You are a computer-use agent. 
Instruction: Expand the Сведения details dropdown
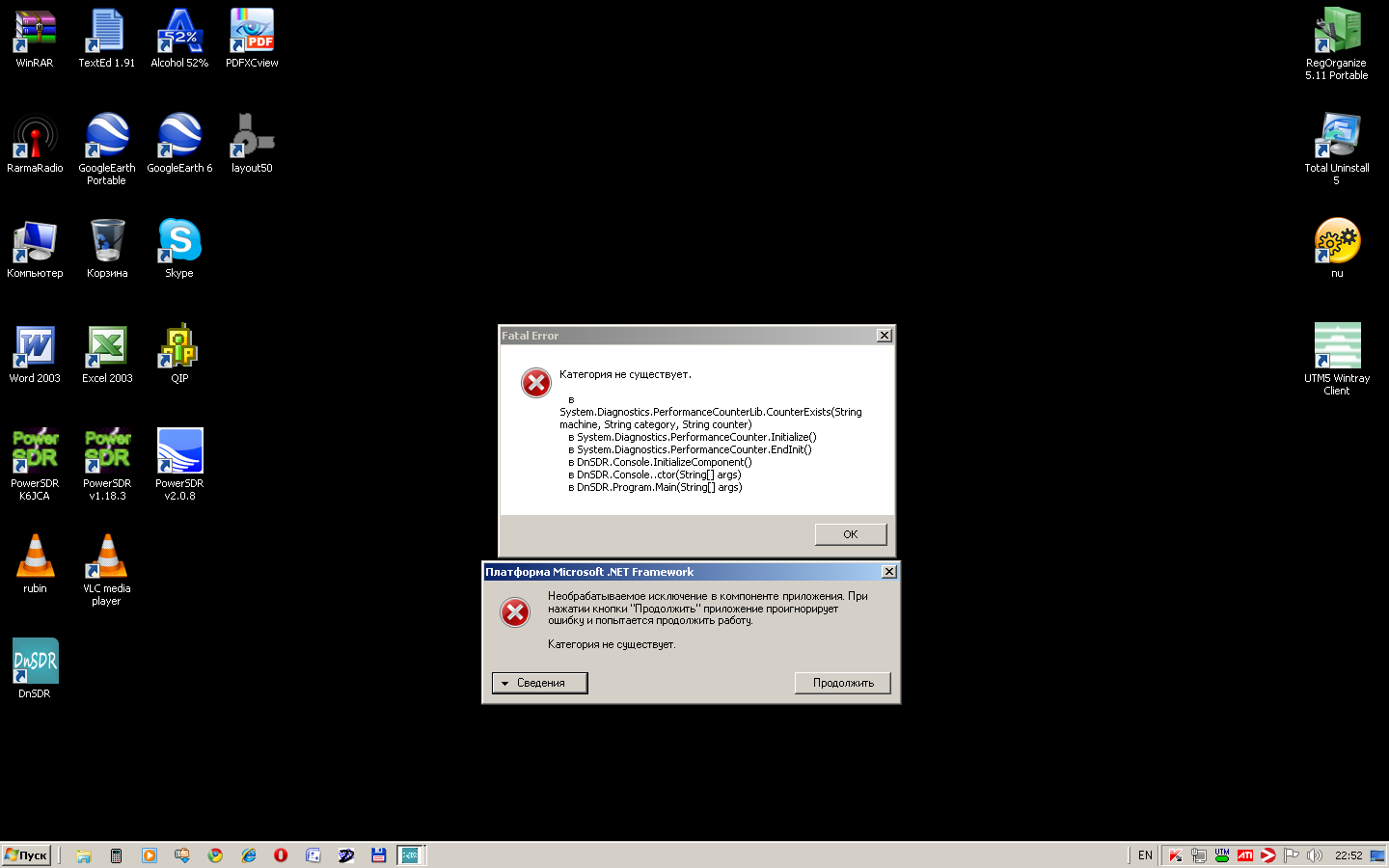[x=539, y=683]
